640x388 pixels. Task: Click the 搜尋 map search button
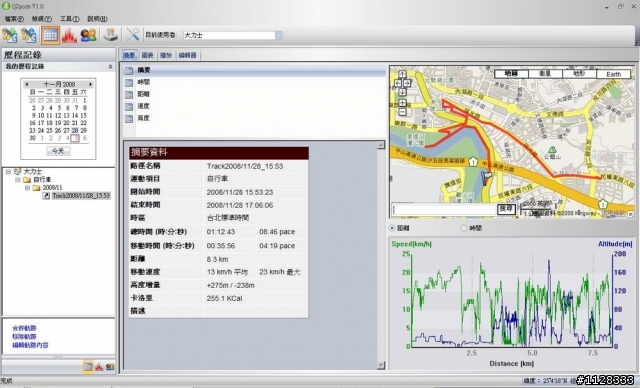click(x=506, y=209)
